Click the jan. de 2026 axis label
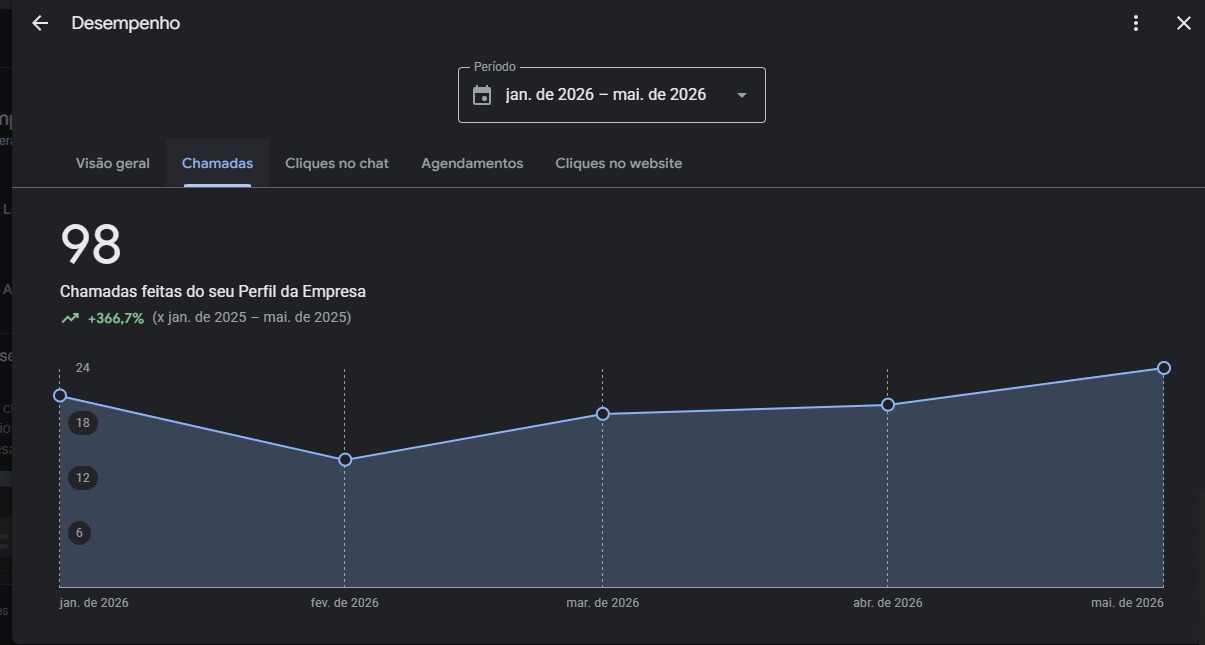Screen dimensions: 1205x645 coord(94,603)
